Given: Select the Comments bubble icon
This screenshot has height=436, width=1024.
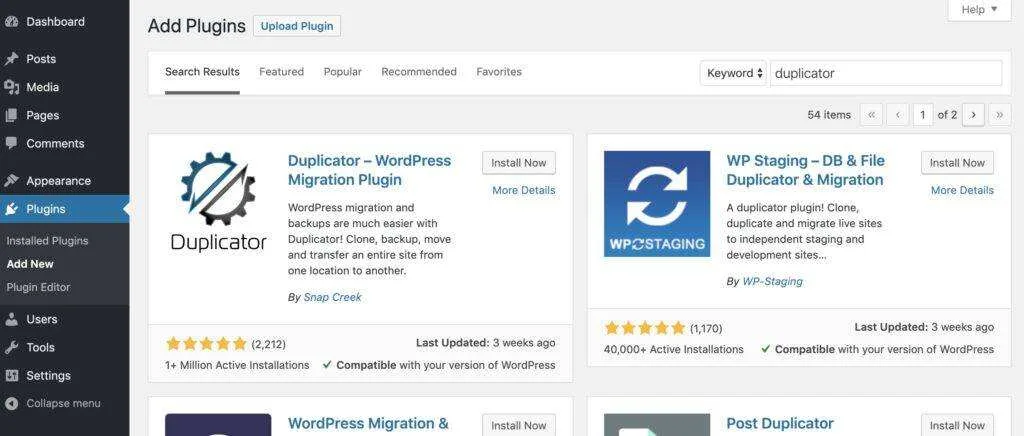Looking at the screenshot, I should [11, 143].
